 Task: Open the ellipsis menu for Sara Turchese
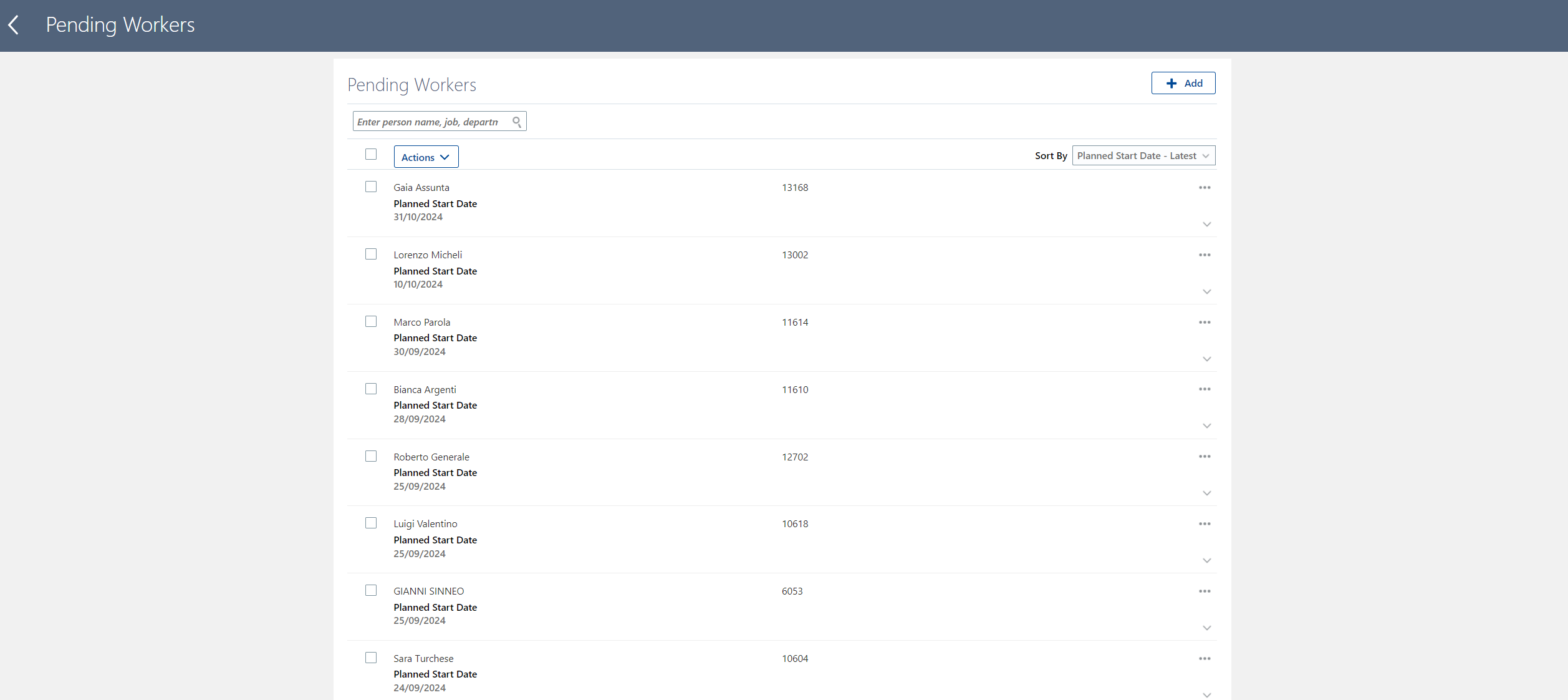(x=1205, y=658)
